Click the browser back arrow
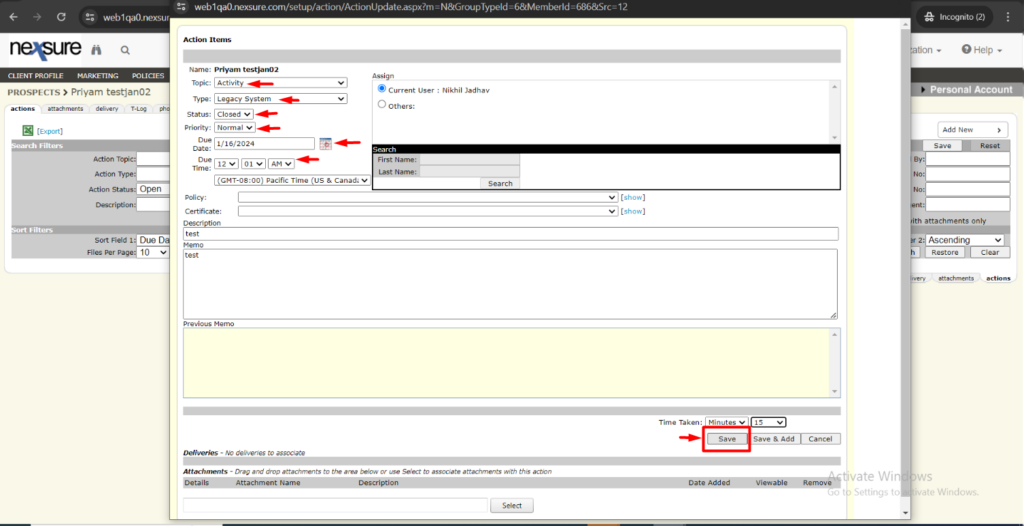Image resolution: width=1024 pixels, height=526 pixels. [13, 17]
